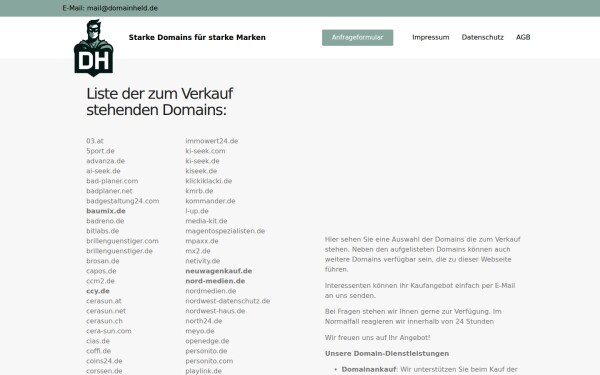Click the 'Starke Domains für starke Marken' tagline

(197, 38)
